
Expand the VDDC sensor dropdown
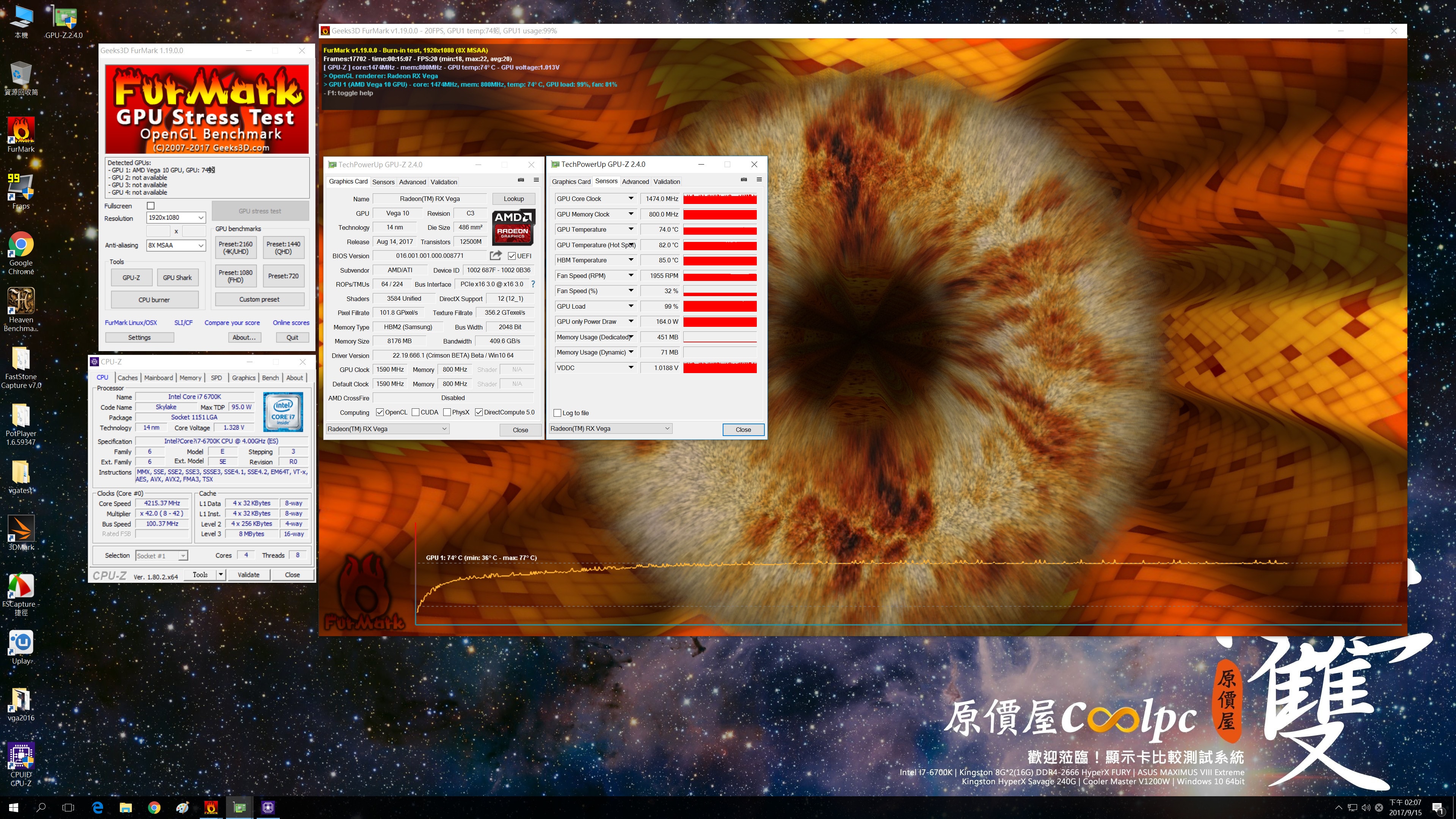(631, 367)
